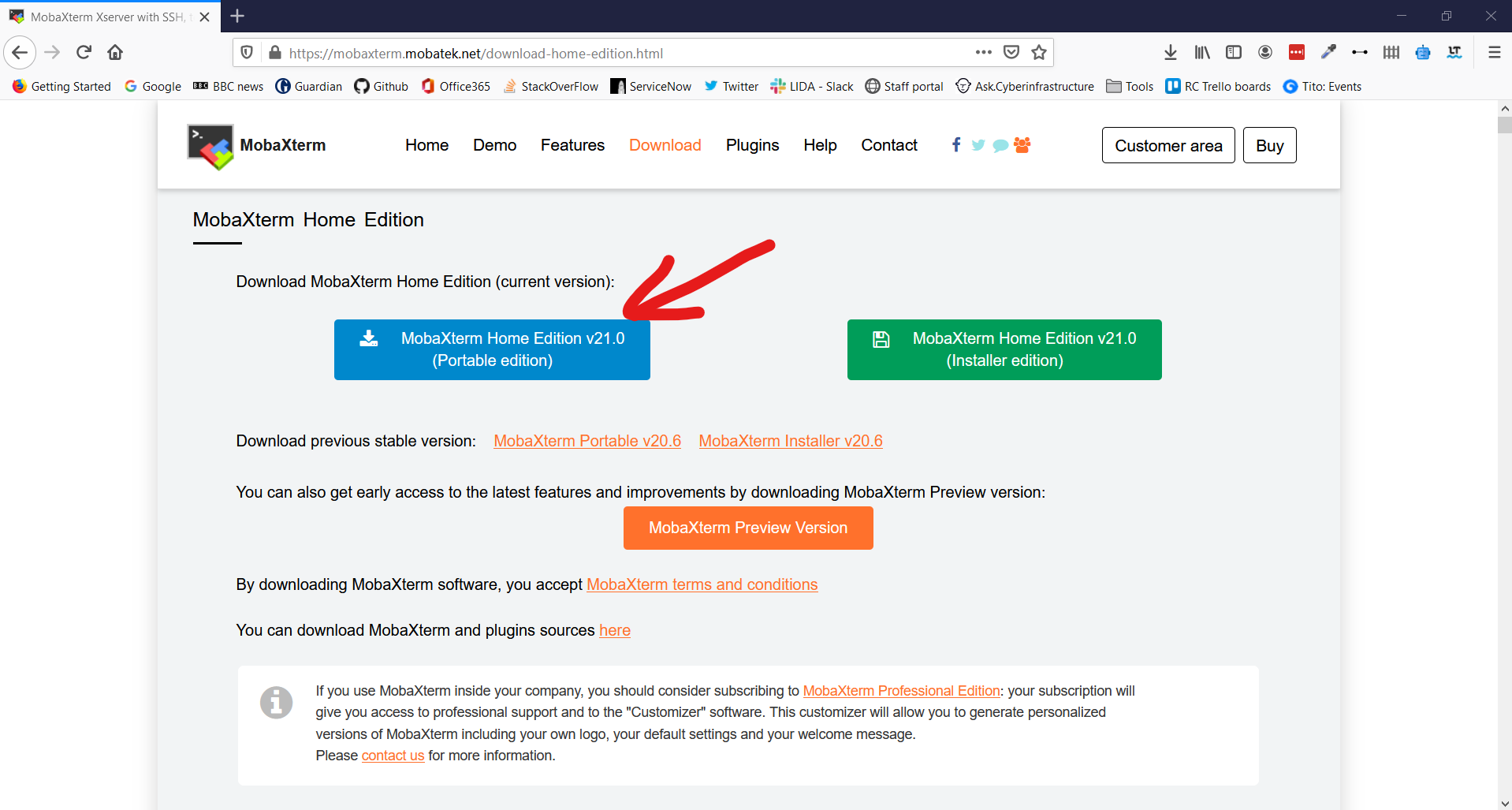Open the Firefox hamburger menu
The height and width of the screenshot is (810, 1512).
point(1494,53)
